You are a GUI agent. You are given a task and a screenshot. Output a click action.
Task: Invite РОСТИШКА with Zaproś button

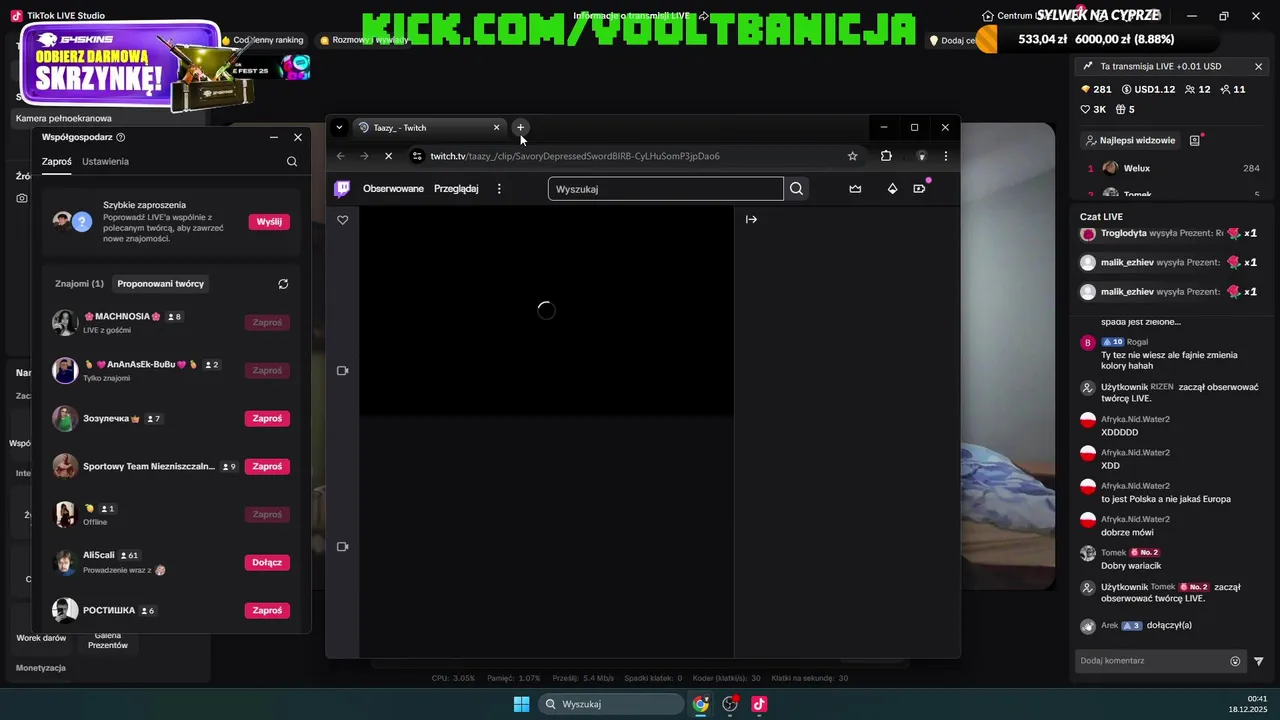coord(267,610)
